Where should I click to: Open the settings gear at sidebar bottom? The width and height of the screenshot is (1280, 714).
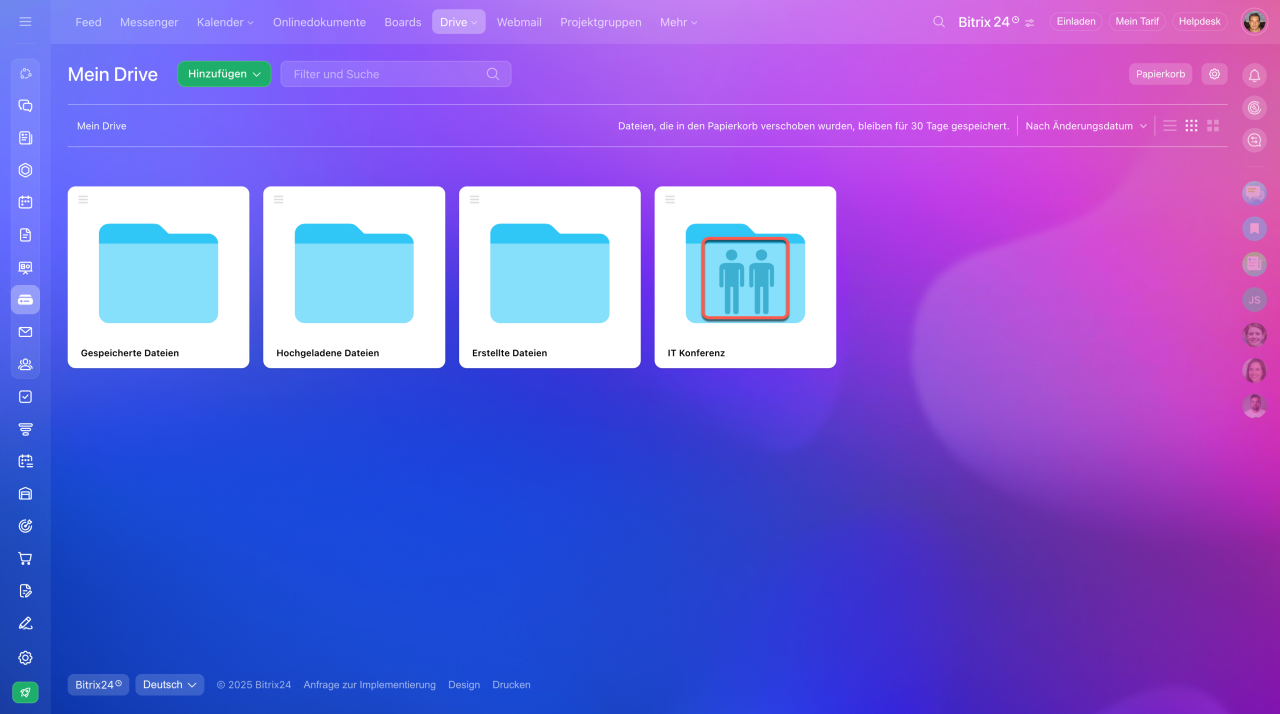pos(25,658)
